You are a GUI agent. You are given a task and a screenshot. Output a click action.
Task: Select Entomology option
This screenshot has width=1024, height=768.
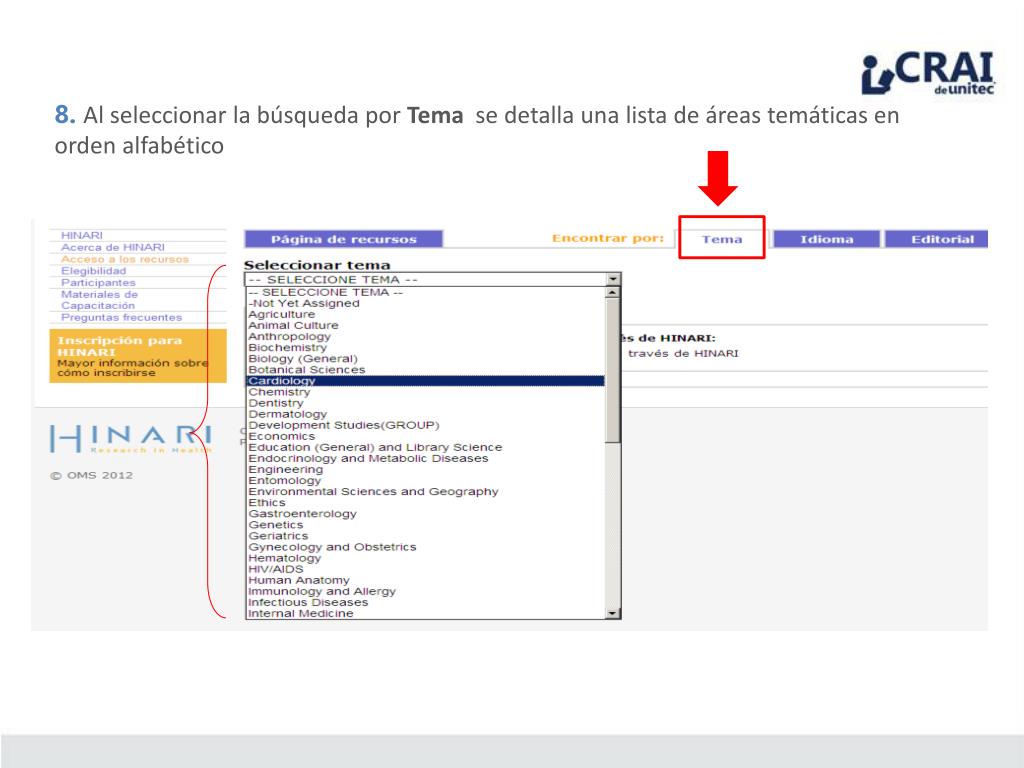[x=426, y=481]
